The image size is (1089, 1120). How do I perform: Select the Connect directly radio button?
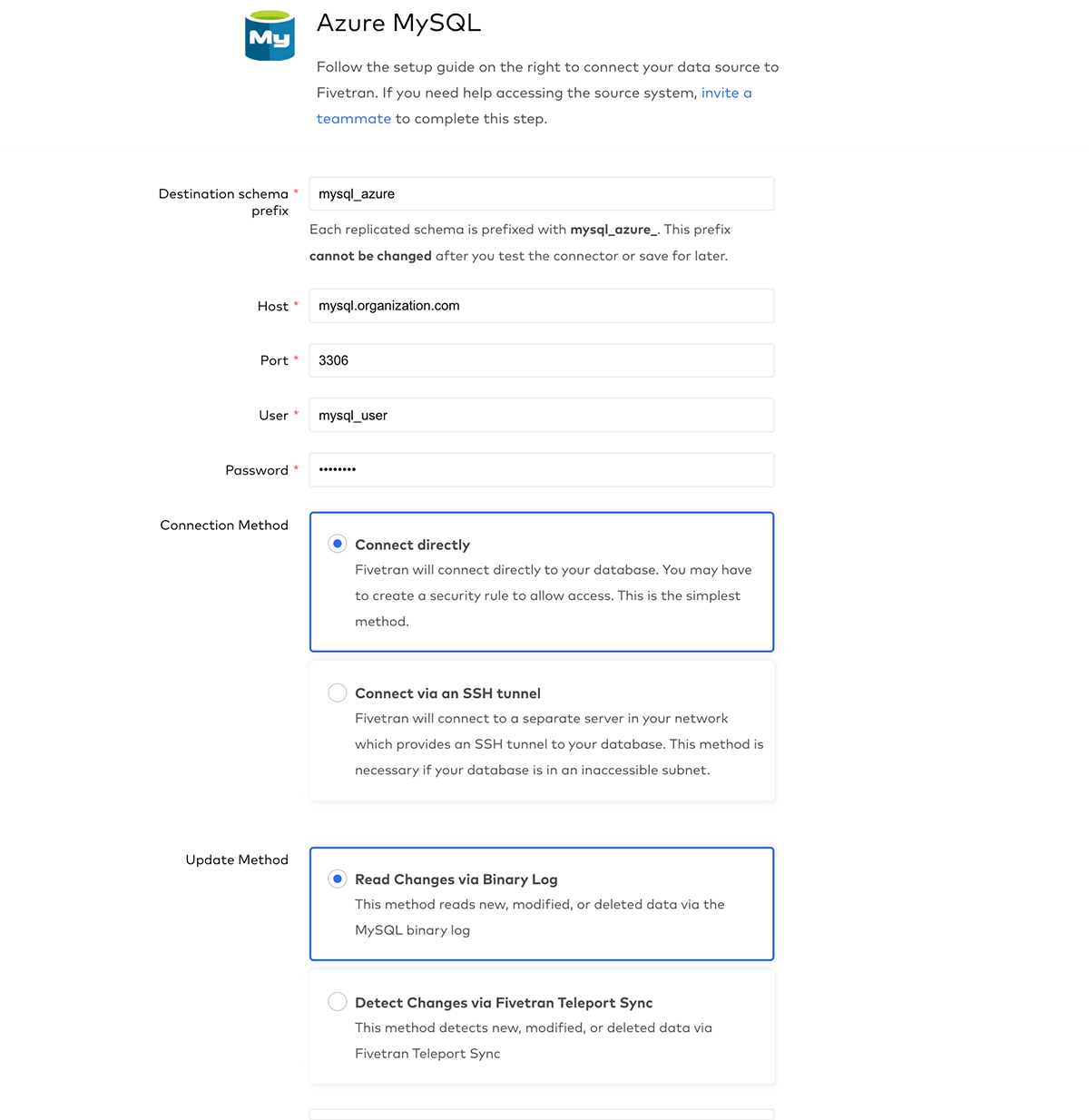point(338,544)
